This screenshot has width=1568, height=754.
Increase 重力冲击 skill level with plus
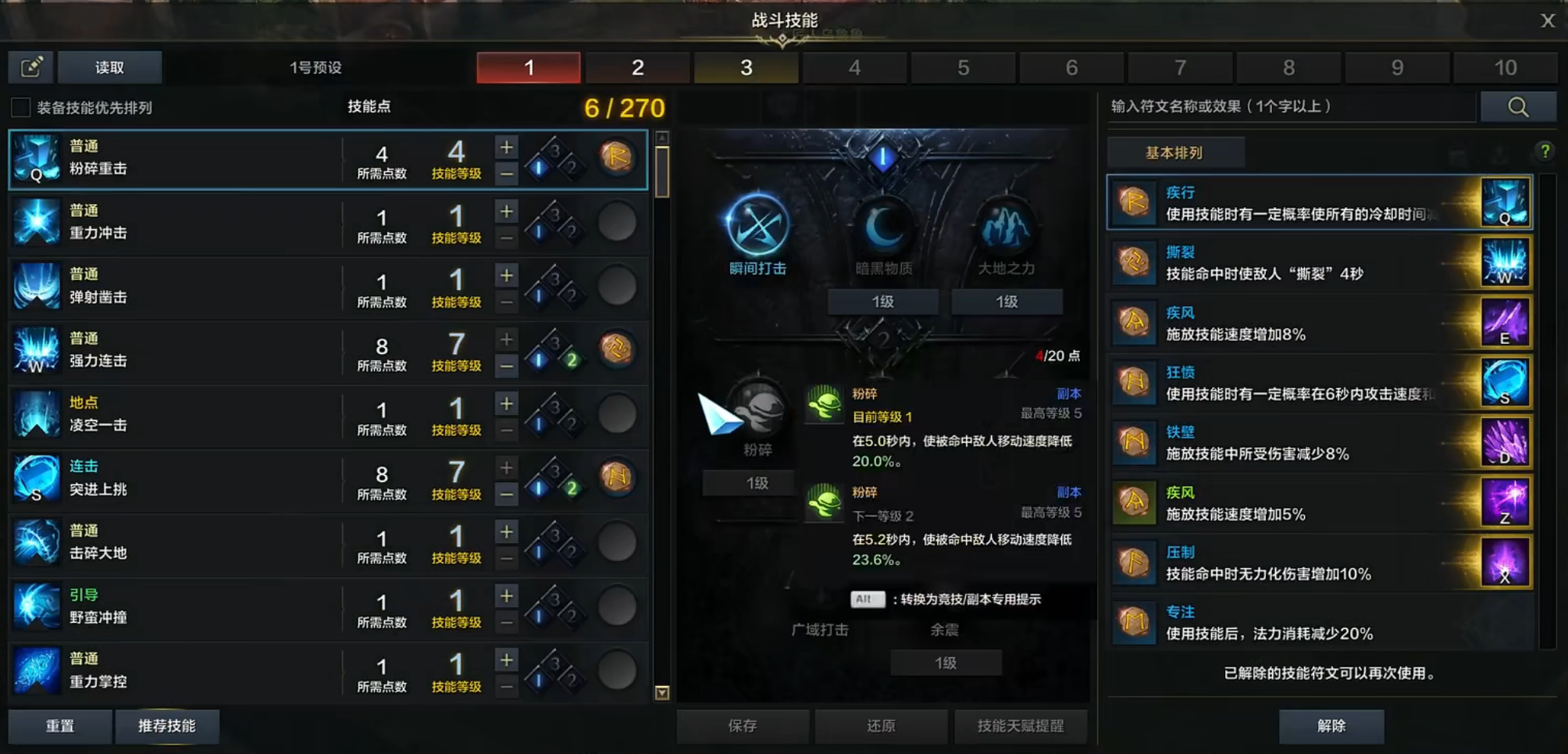pos(506,211)
